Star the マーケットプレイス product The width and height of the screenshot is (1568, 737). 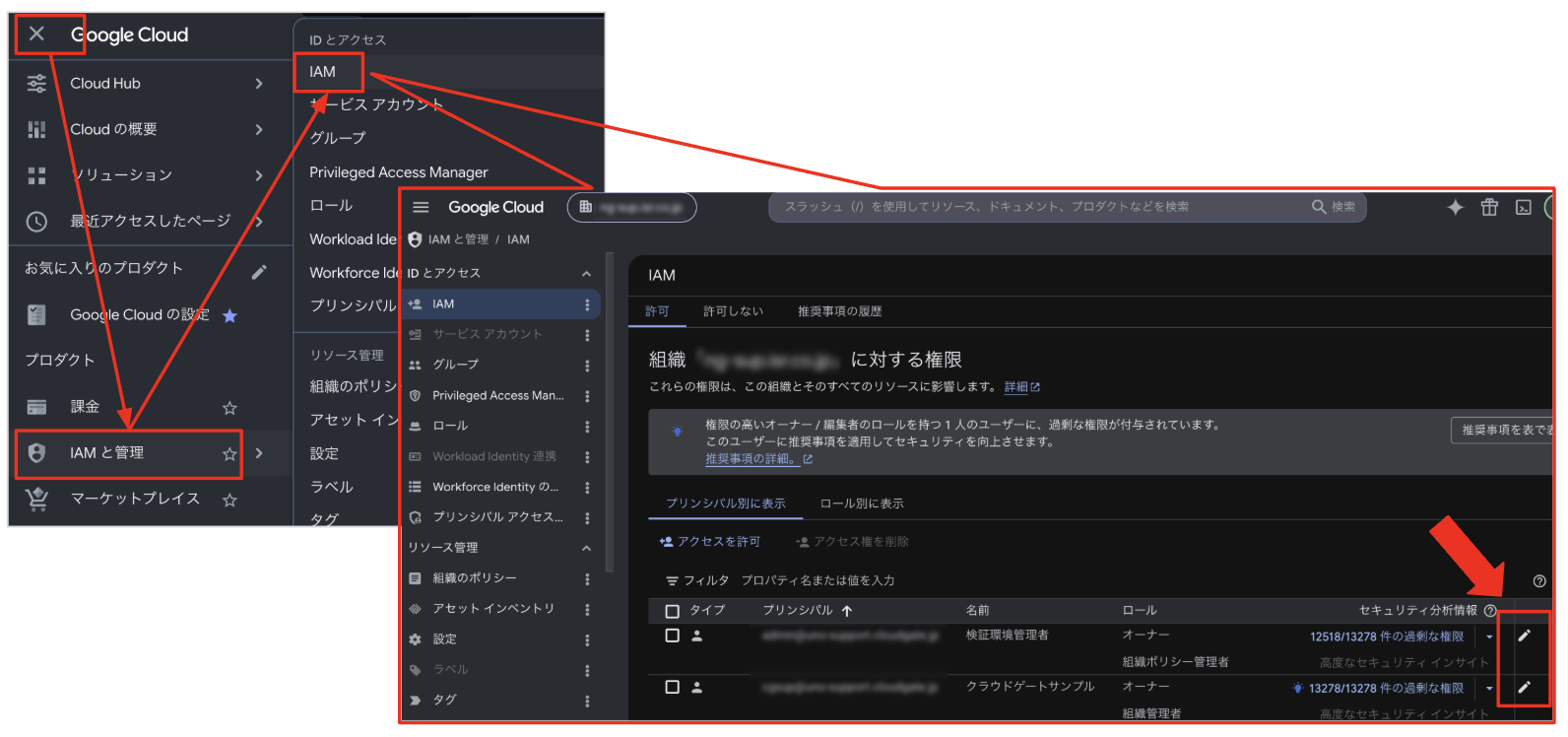pyautogui.click(x=229, y=500)
